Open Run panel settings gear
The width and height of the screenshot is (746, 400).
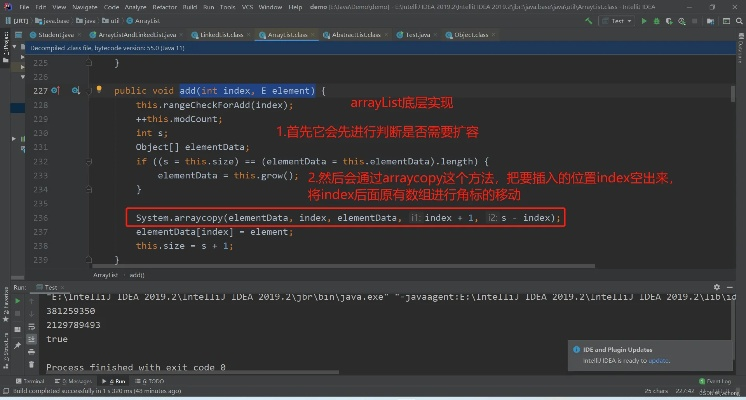pyautogui.click(x=717, y=287)
